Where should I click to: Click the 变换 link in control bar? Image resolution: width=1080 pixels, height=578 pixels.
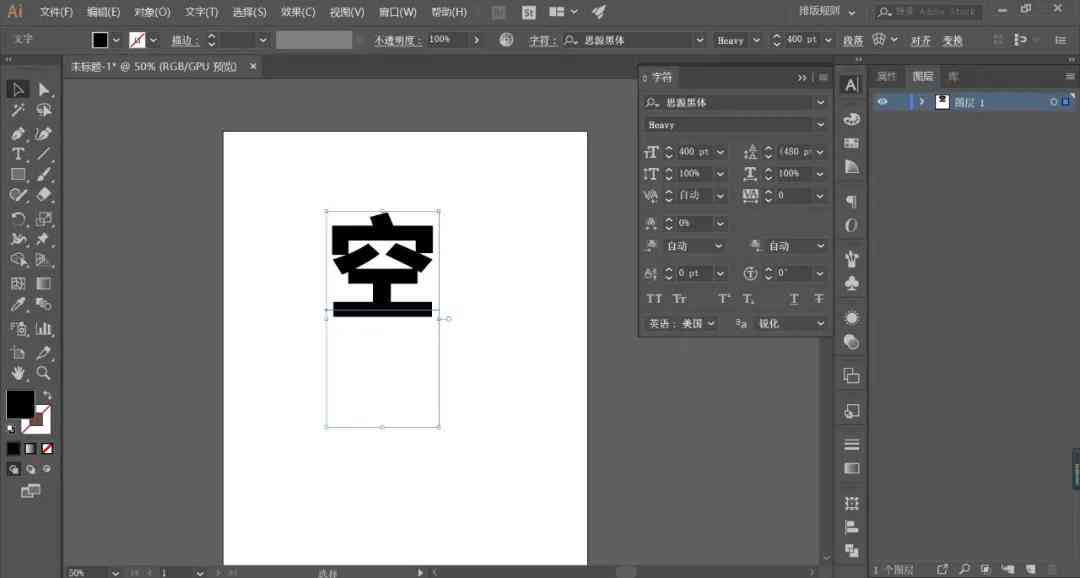pyautogui.click(x=953, y=41)
